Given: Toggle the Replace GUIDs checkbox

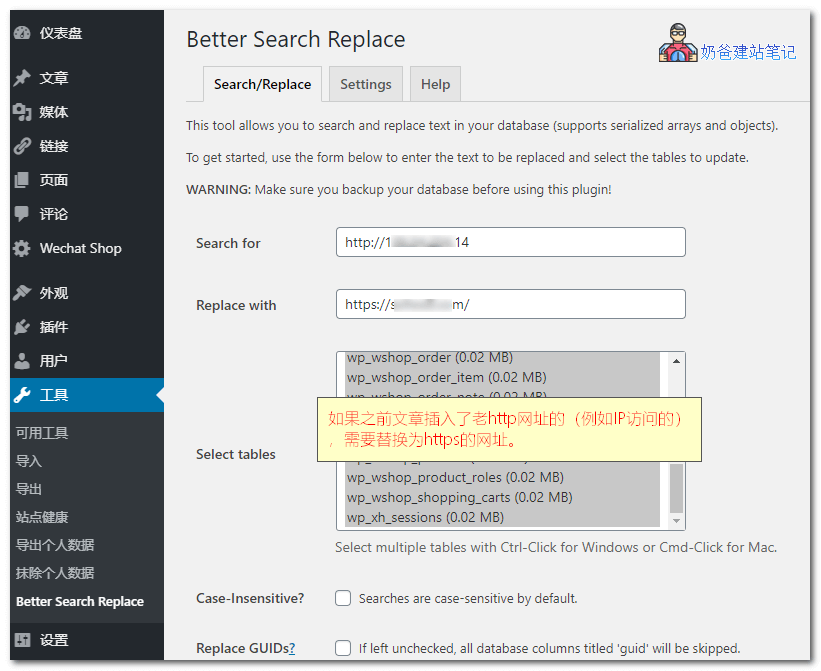Looking at the screenshot, I should pos(343,648).
